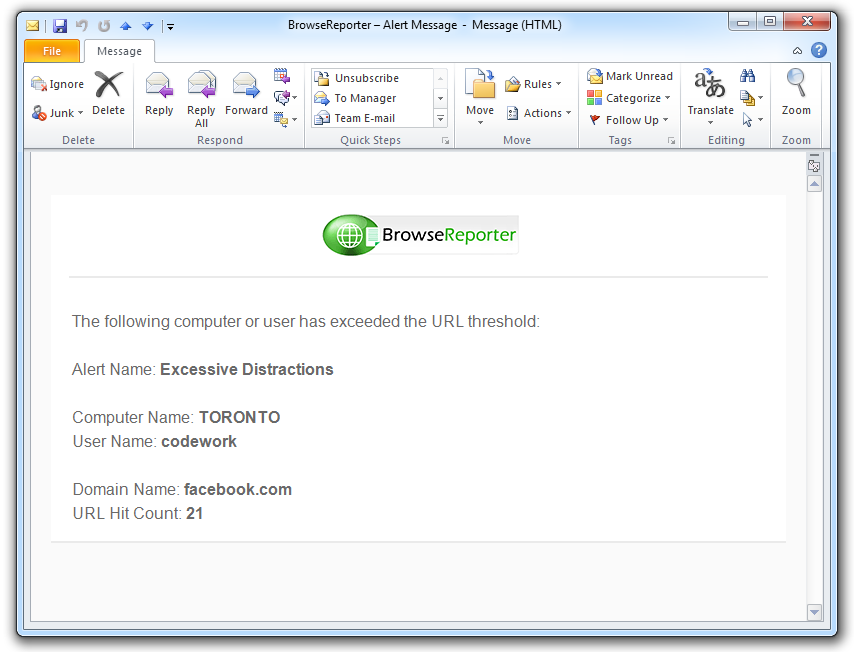Image resolution: width=854 pixels, height=653 pixels.
Task: Open the Related items dropdown
Action: tap(752, 98)
